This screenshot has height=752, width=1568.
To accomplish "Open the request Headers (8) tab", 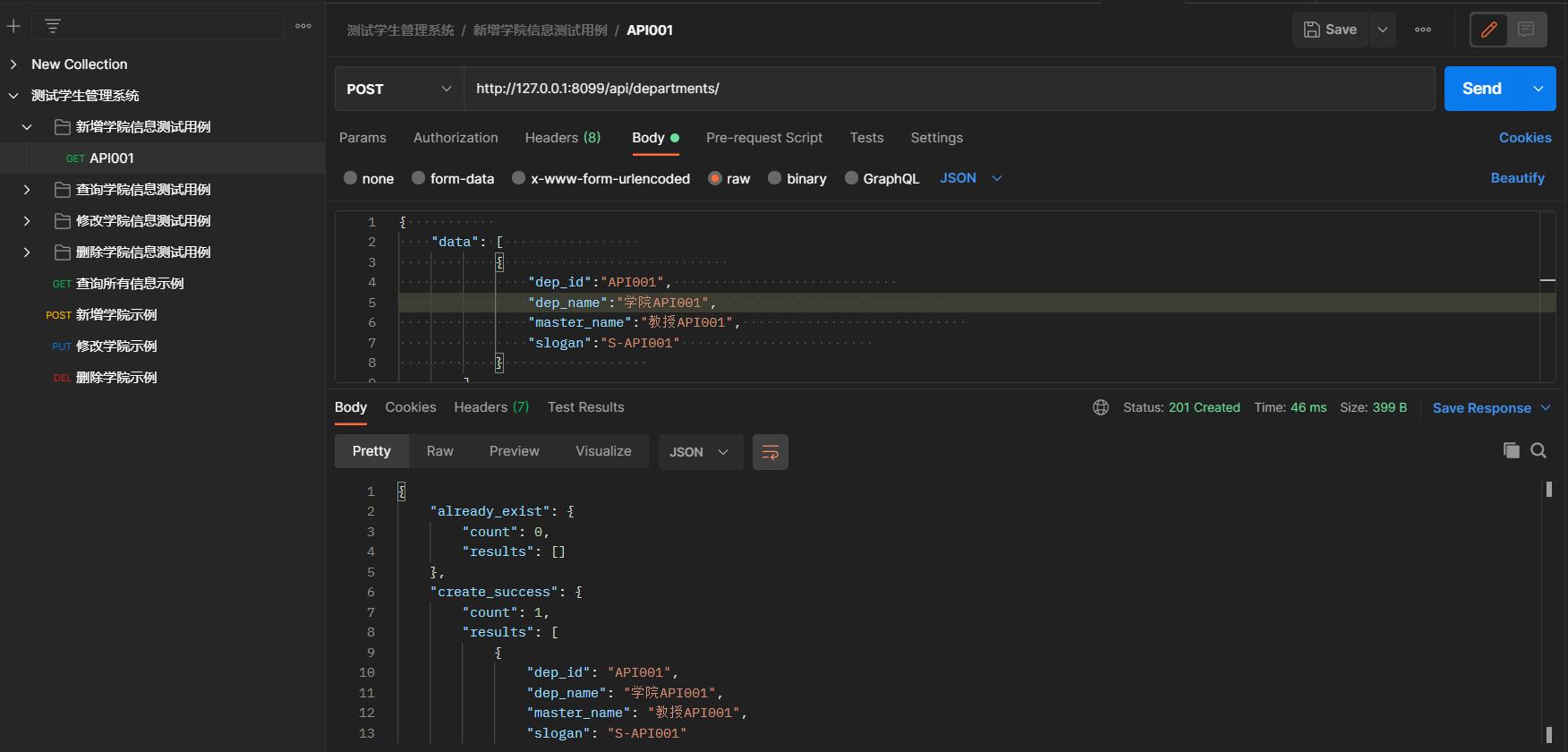I will pyautogui.click(x=563, y=138).
